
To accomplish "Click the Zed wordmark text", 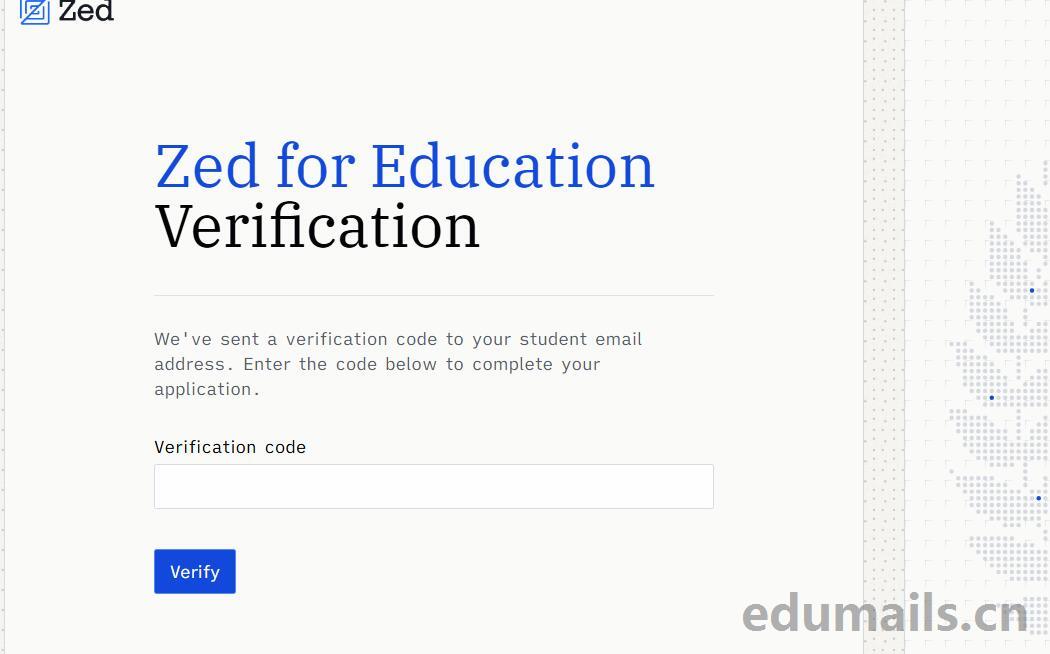I will coord(86,11).
